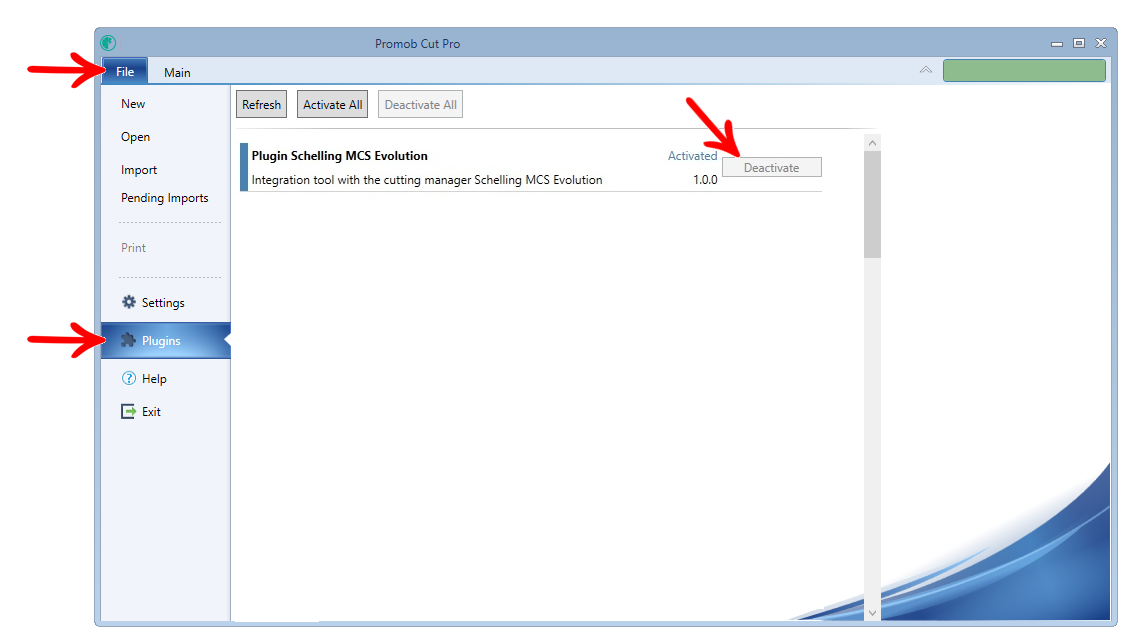Screen dimensions: 1122x633
Task: Click the Exit door icon
Action: 128,411
